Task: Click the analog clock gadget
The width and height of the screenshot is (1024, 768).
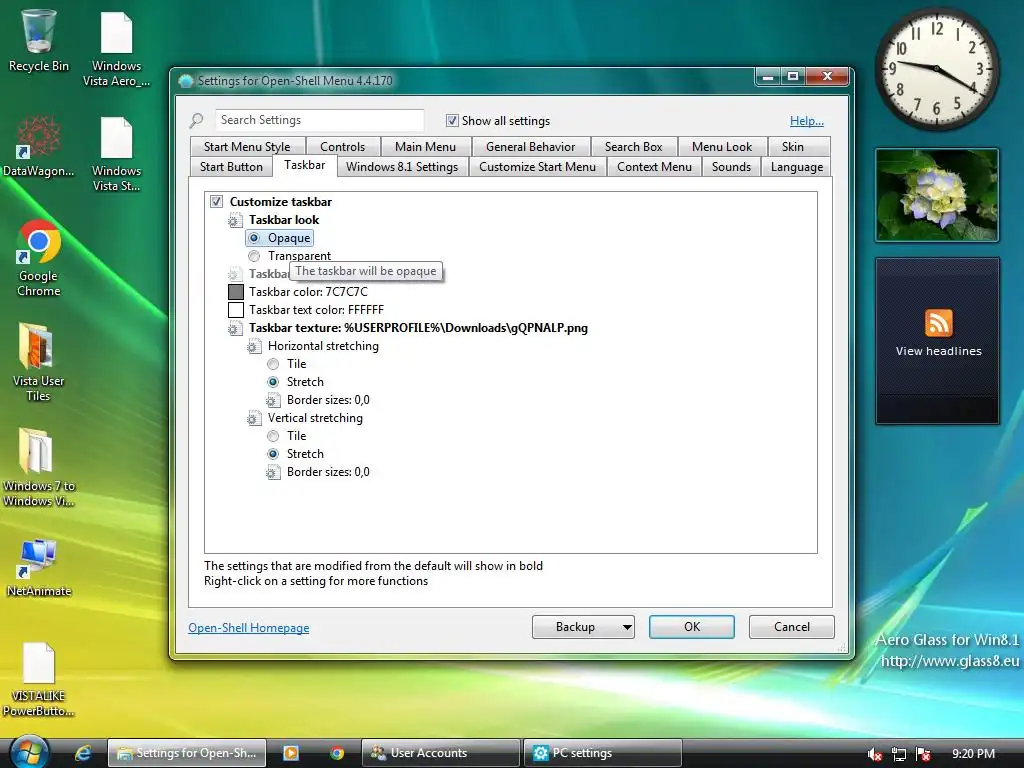Action: (936, 68)
